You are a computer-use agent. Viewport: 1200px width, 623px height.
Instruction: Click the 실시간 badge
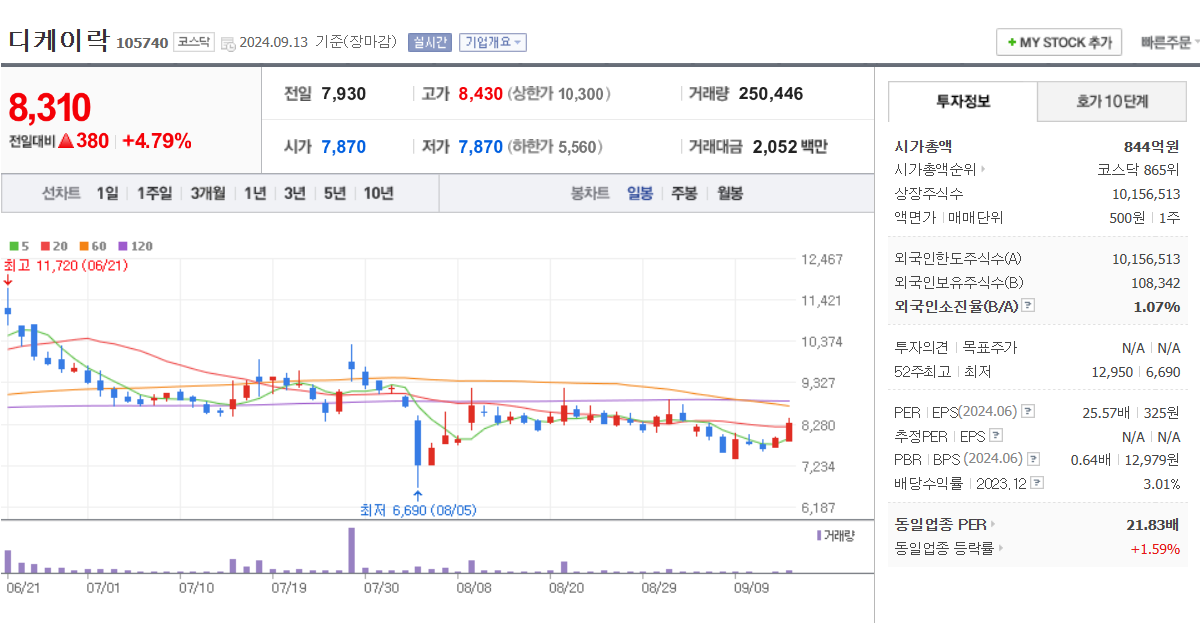point(431,42)
